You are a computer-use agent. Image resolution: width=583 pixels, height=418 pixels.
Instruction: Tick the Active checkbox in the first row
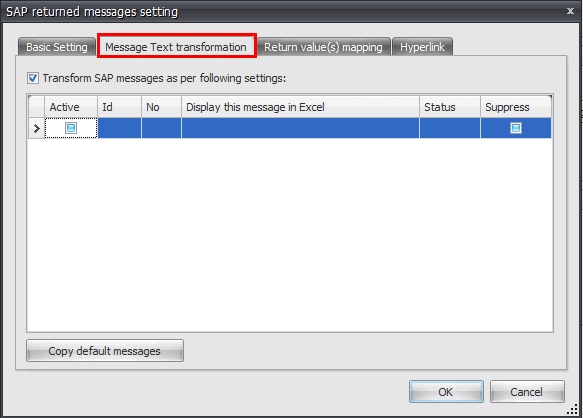pos(71,128)
